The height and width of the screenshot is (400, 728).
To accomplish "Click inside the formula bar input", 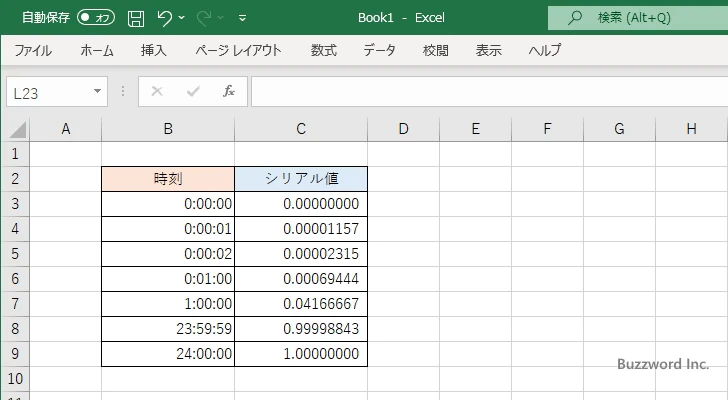I will click(x=480, y=91).
